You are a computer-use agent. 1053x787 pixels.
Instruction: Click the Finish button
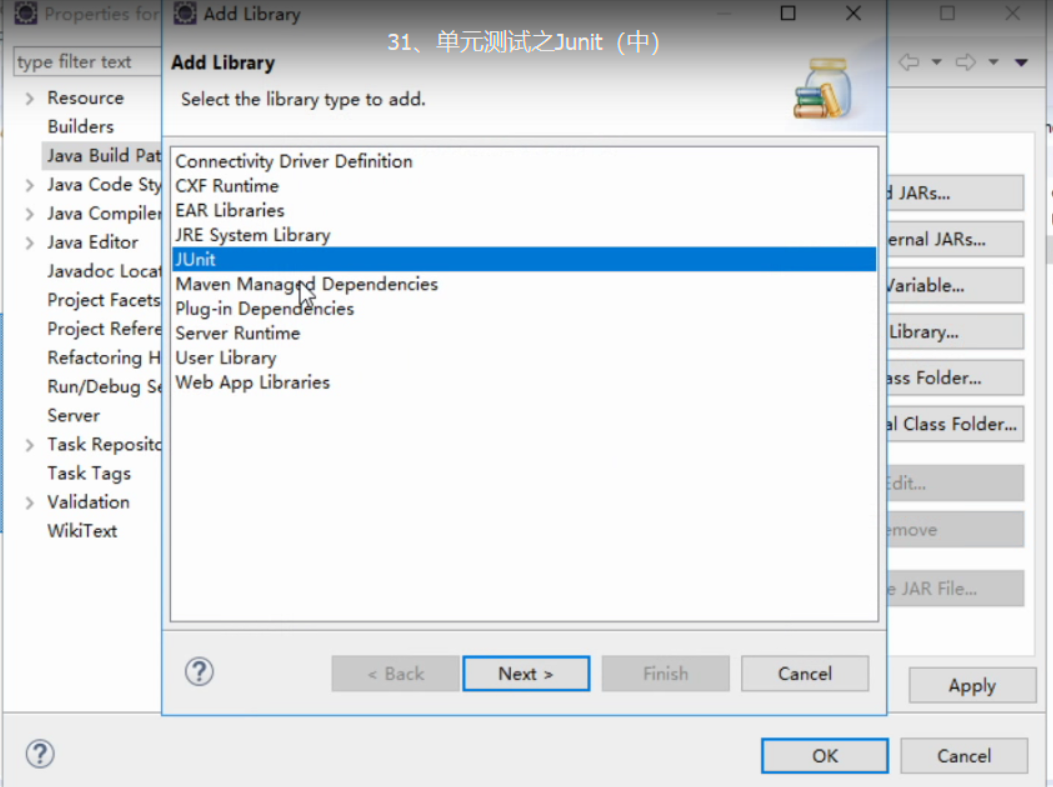[x=666, y=674]
